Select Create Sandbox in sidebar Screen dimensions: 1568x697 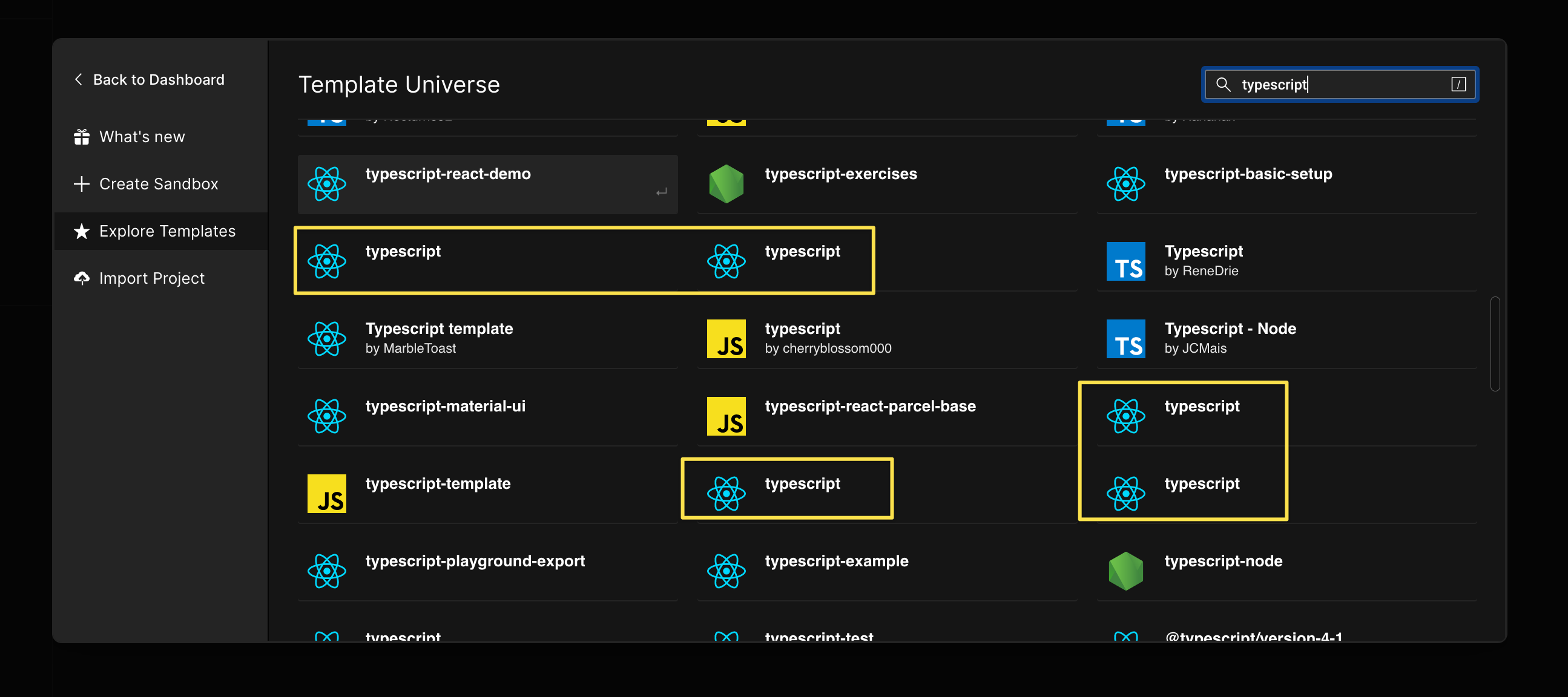point(161,184)
